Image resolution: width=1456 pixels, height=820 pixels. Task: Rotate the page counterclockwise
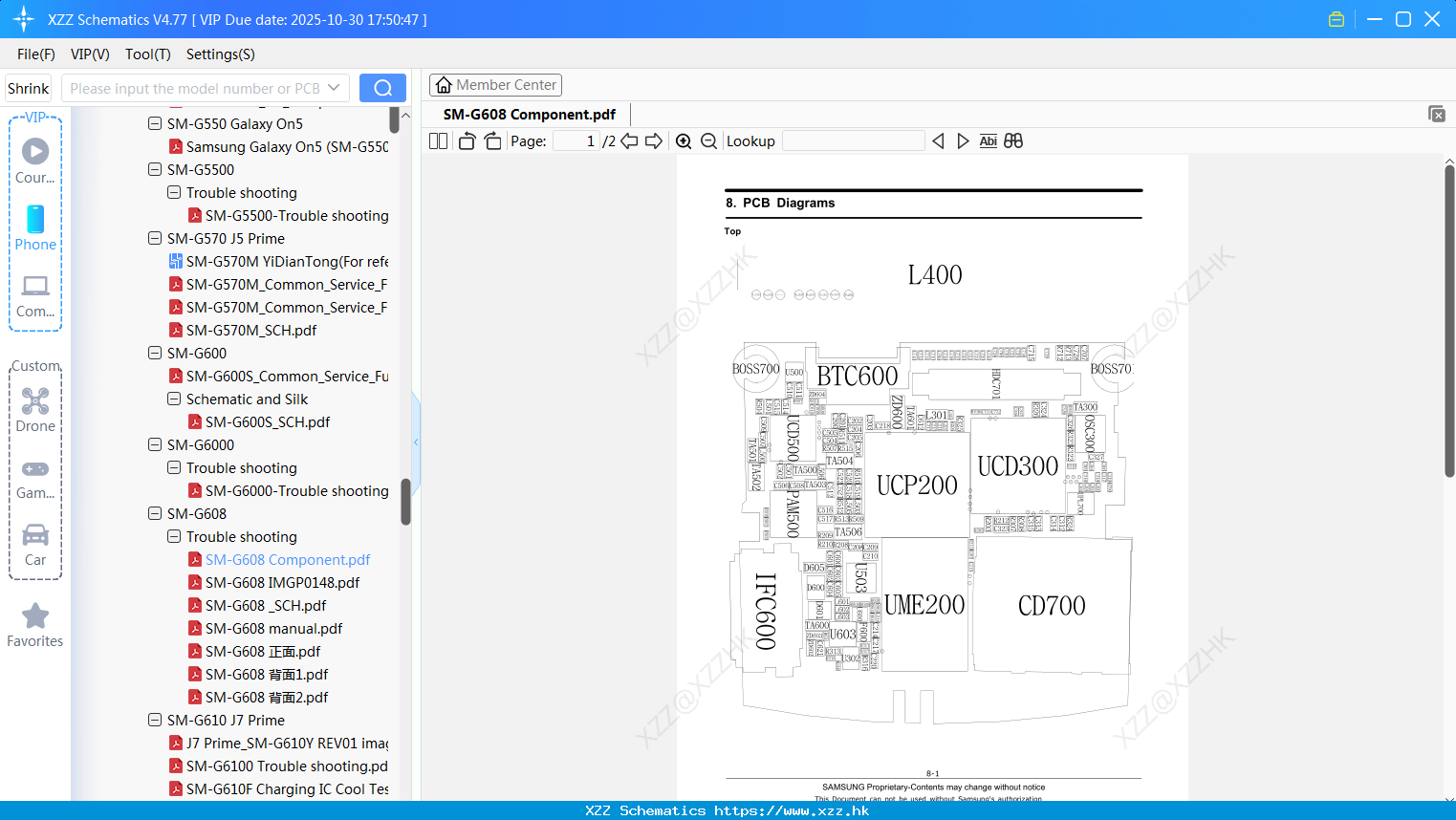[467, 140]
